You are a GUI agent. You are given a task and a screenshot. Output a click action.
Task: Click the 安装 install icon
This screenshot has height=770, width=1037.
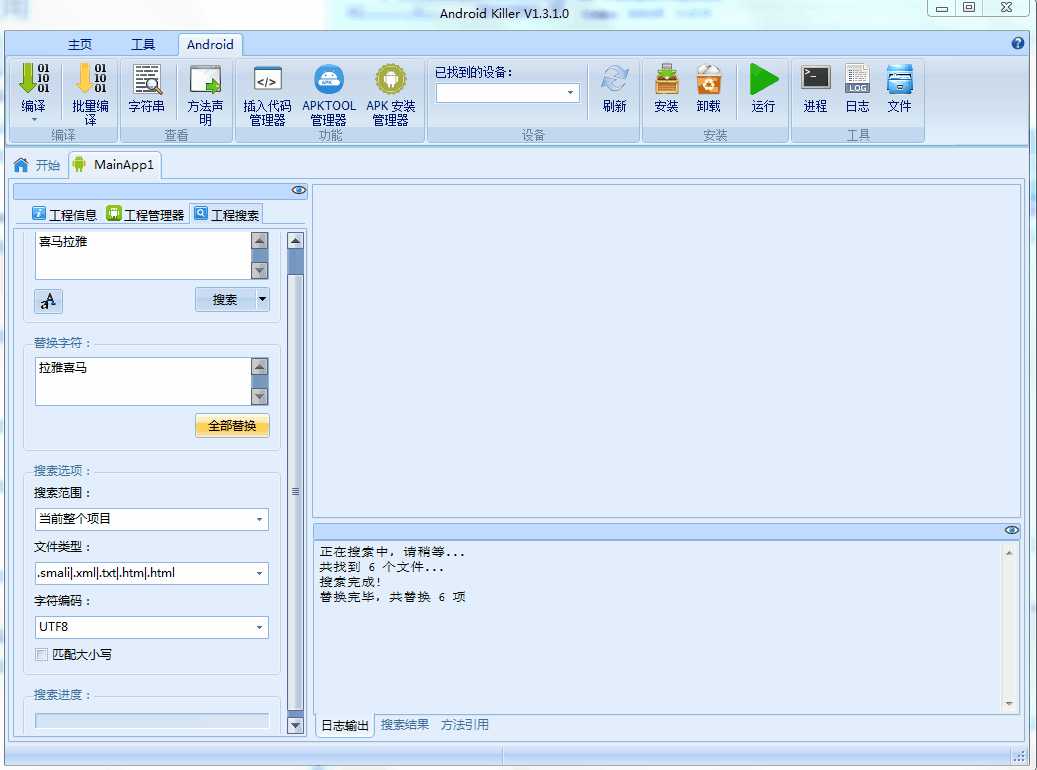[666, 88]
